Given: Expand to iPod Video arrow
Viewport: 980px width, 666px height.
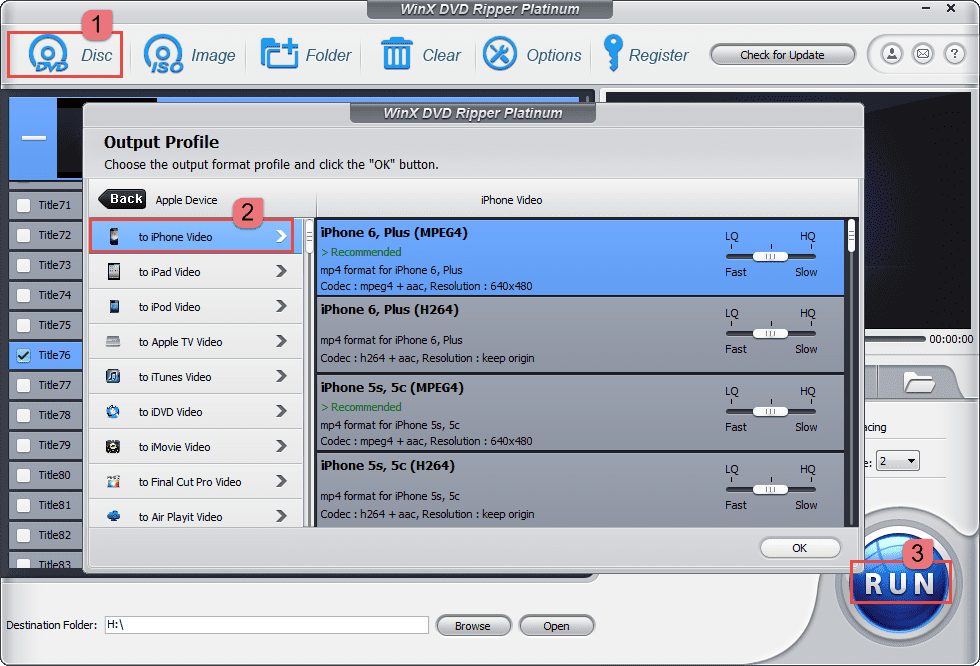Looking at the screenshot, I should tap(281, 306).
